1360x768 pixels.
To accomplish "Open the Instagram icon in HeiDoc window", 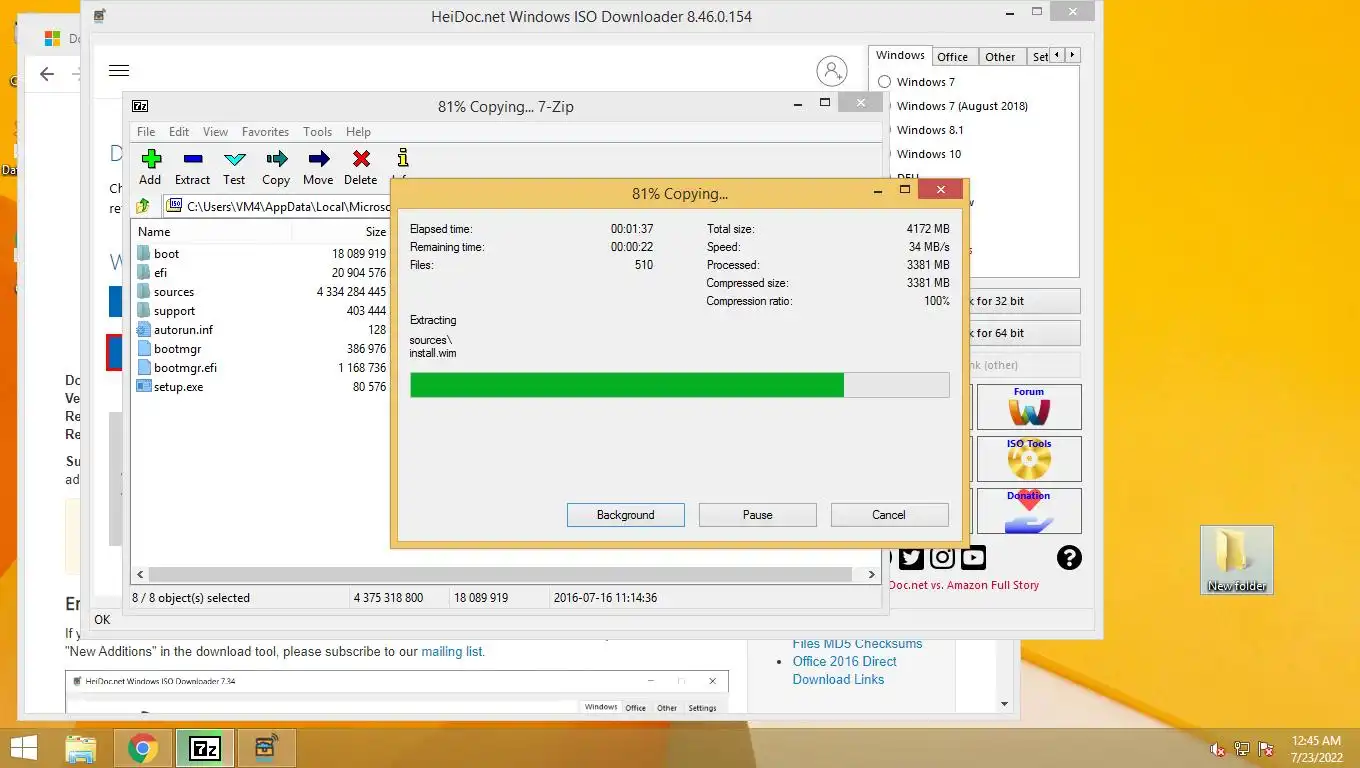I will pos(942,558).
